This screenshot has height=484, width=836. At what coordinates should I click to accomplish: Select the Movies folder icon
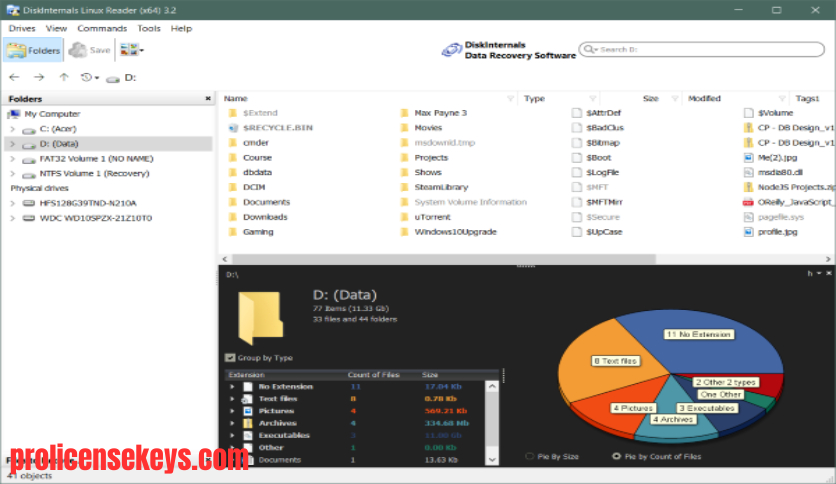click(x=404, y=128)
